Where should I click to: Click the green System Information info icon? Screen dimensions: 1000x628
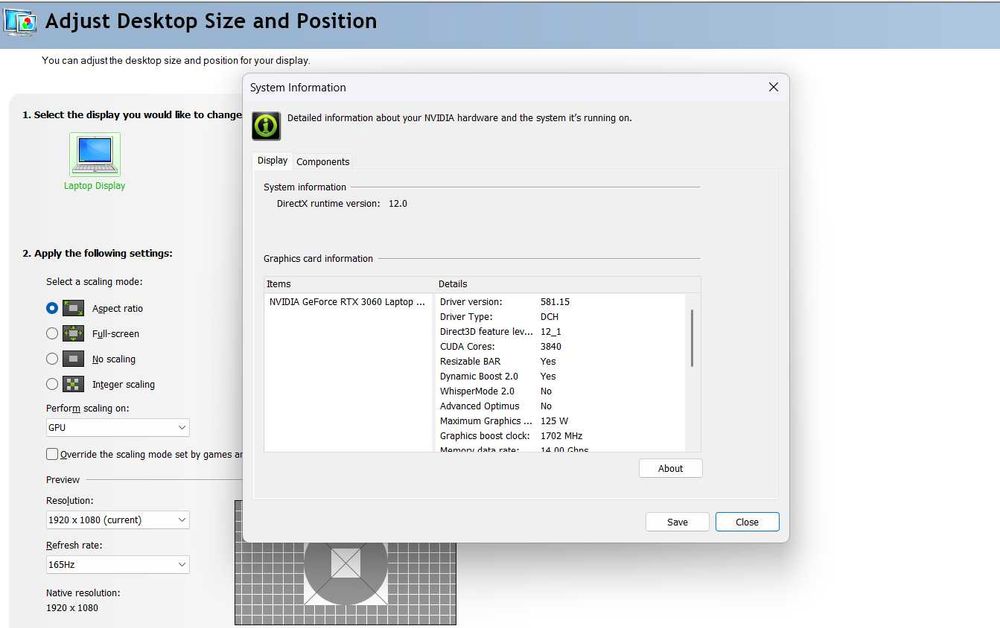pos(266,126)
